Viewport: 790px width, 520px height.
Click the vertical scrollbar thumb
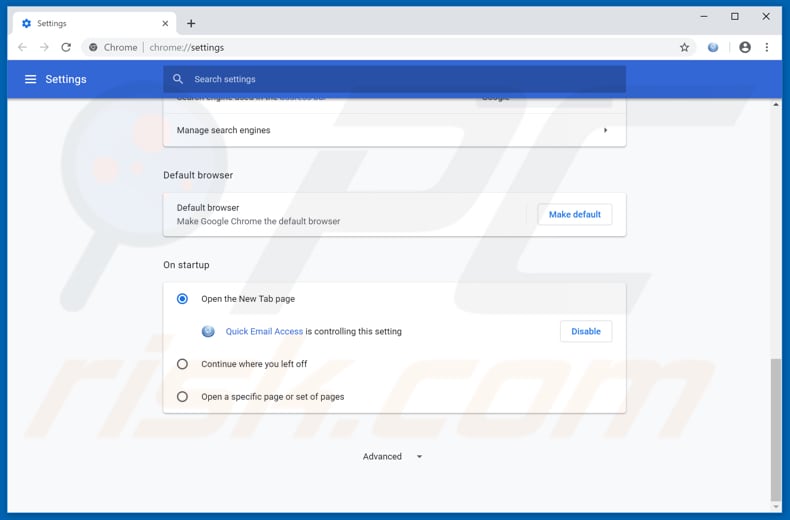[775, 428]
